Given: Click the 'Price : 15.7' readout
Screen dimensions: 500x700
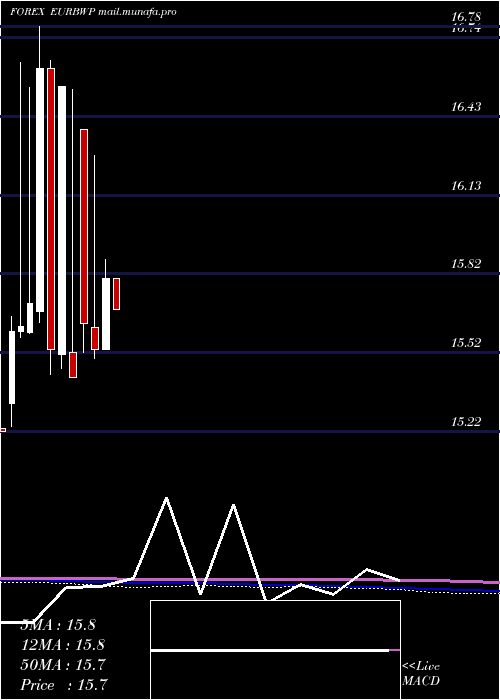Looking at the screenshot, I should pyautogui.click(x=64, y=685).
